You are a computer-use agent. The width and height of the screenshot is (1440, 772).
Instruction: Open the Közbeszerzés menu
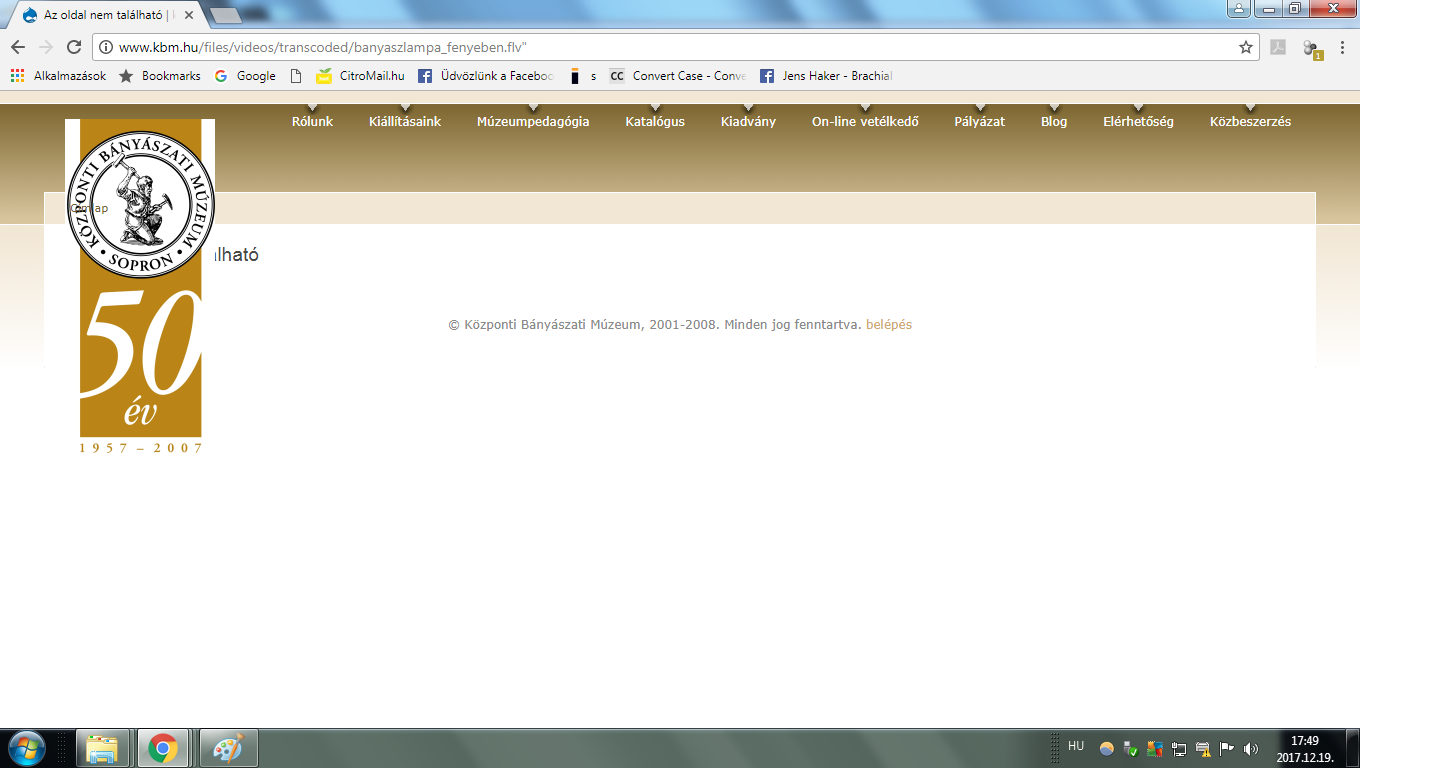[1250, 121]
